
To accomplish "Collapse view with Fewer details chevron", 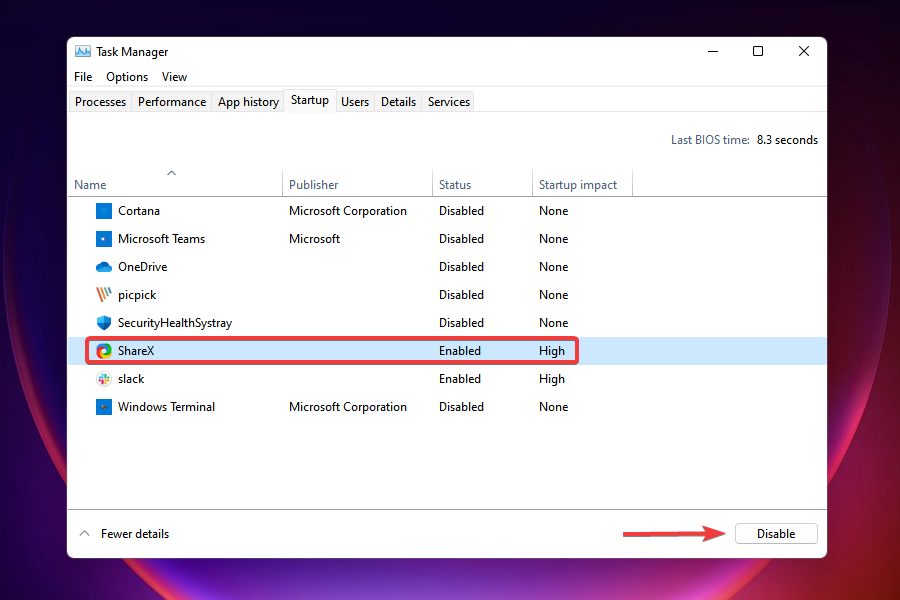I will point(84,533).
